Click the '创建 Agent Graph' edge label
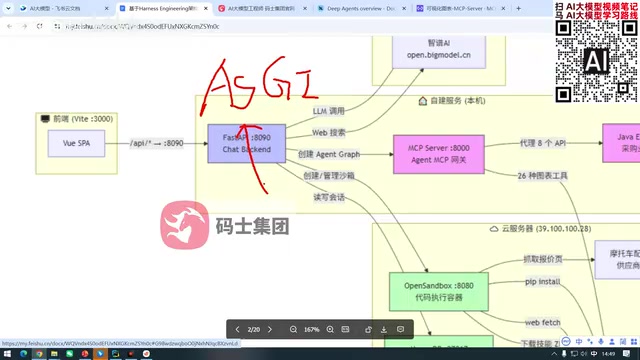This screenshot has height=360, width=640. pos(329,154)
